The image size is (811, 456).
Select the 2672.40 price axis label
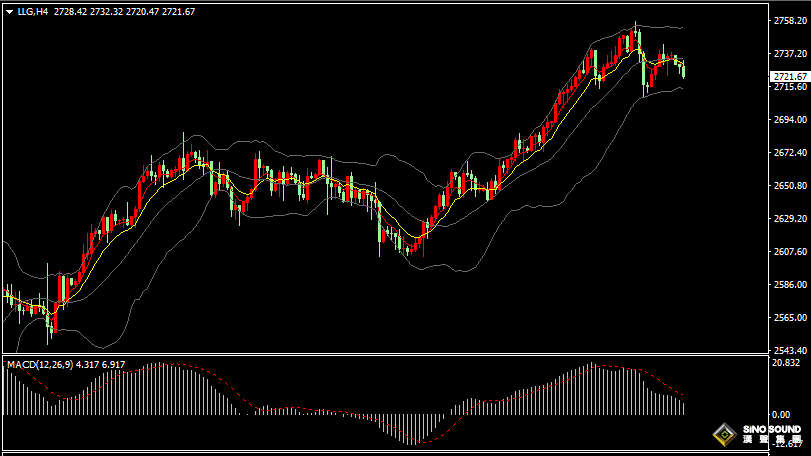(x=790, y=153)
